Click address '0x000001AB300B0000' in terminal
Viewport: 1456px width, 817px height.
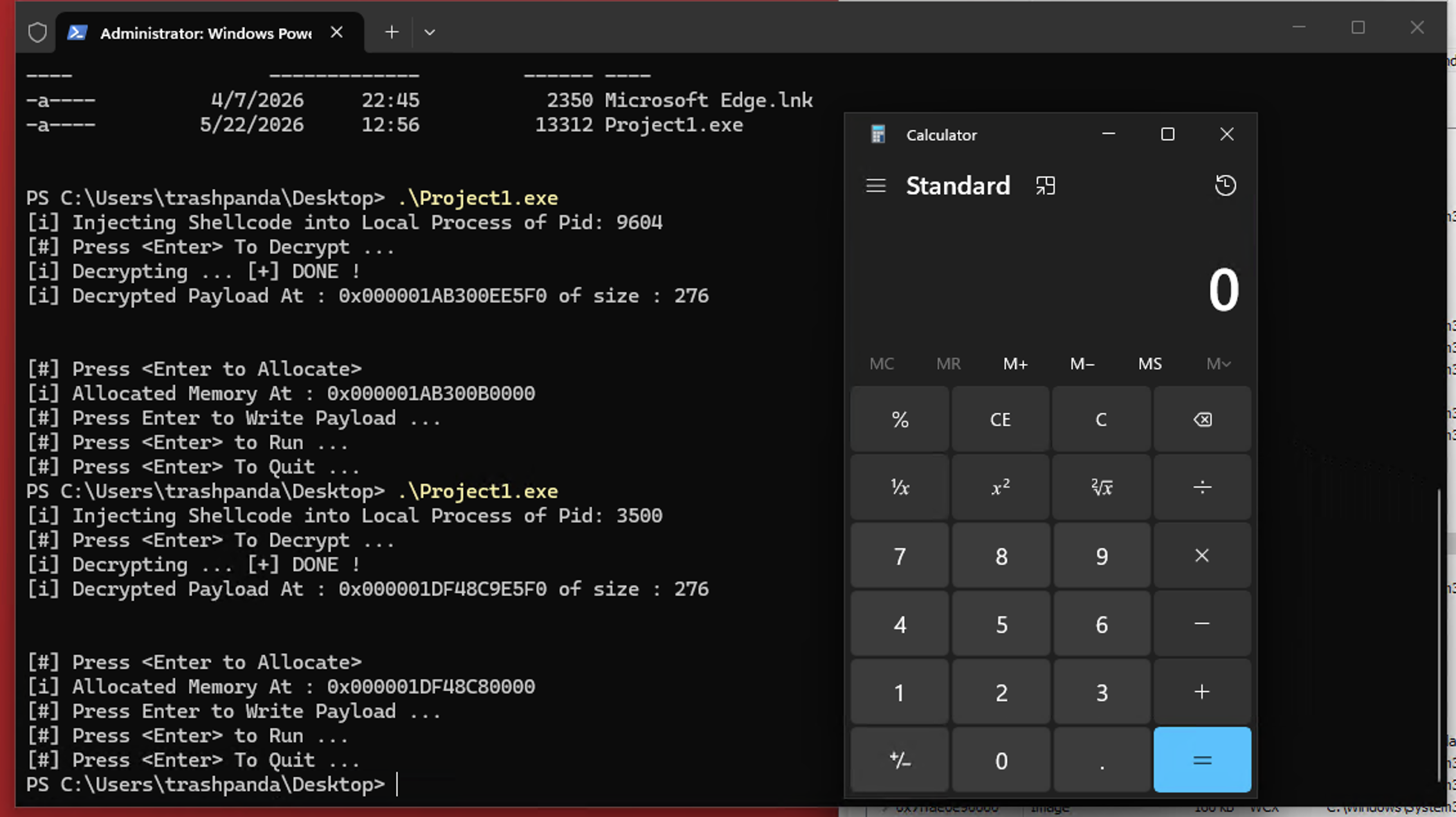pyautogui.click(x=430, y=394)
